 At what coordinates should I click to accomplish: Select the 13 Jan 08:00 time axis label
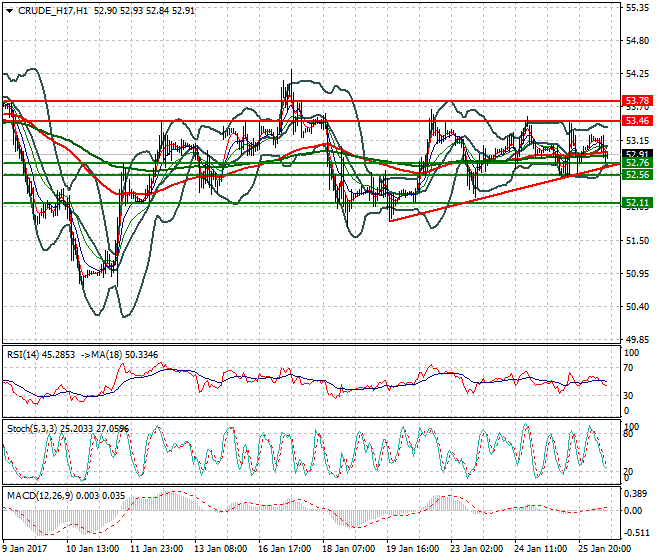(221, 549)
